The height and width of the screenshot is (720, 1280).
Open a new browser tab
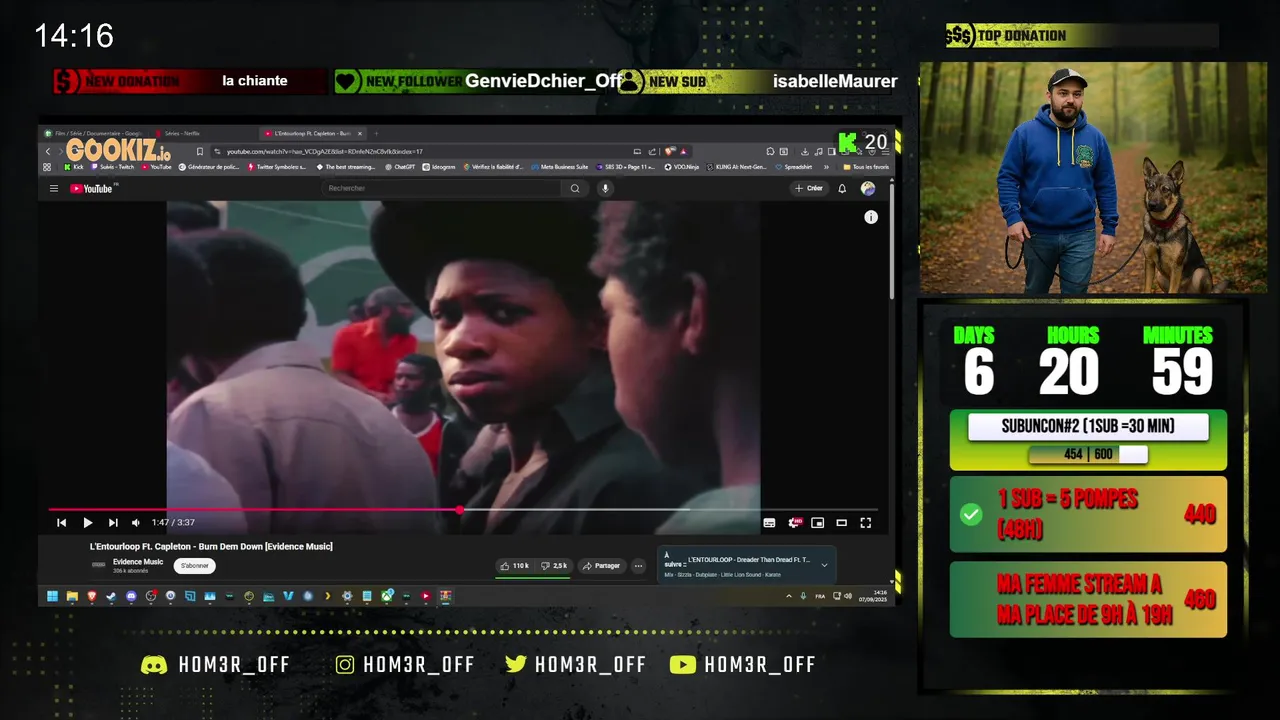point(376,133)
